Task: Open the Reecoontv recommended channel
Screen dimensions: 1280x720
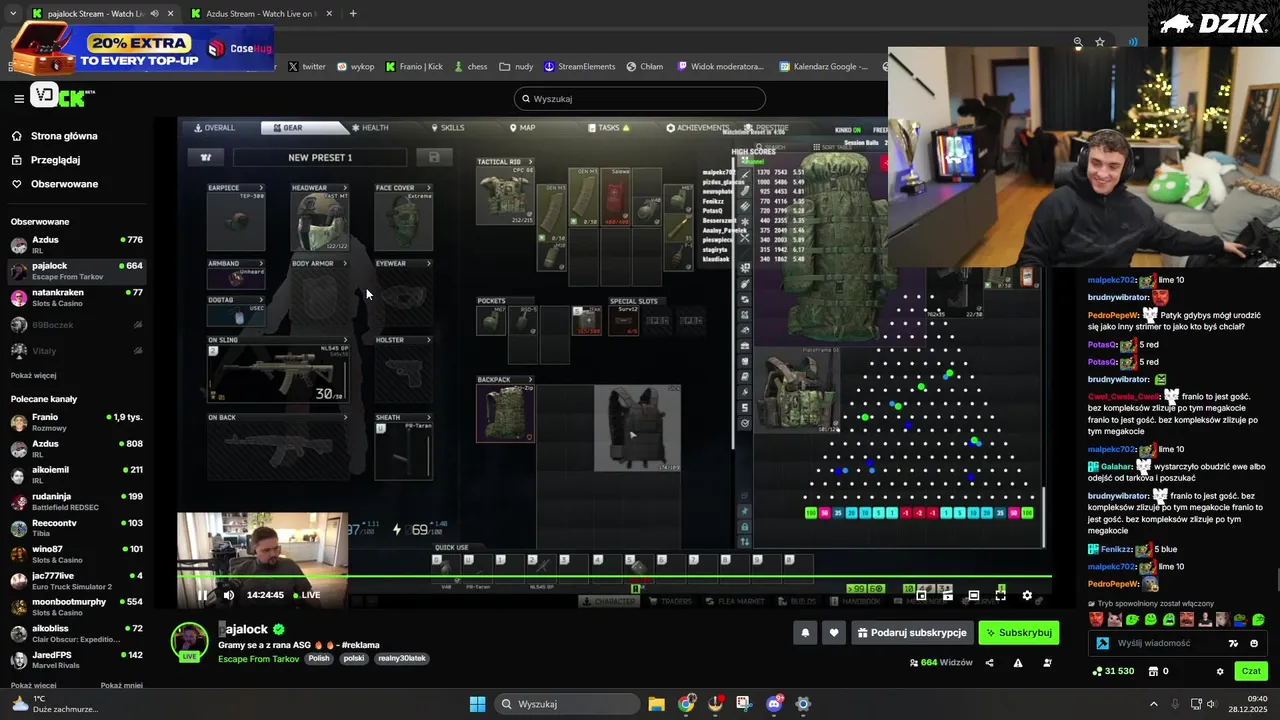Action: tap(77, 528)
